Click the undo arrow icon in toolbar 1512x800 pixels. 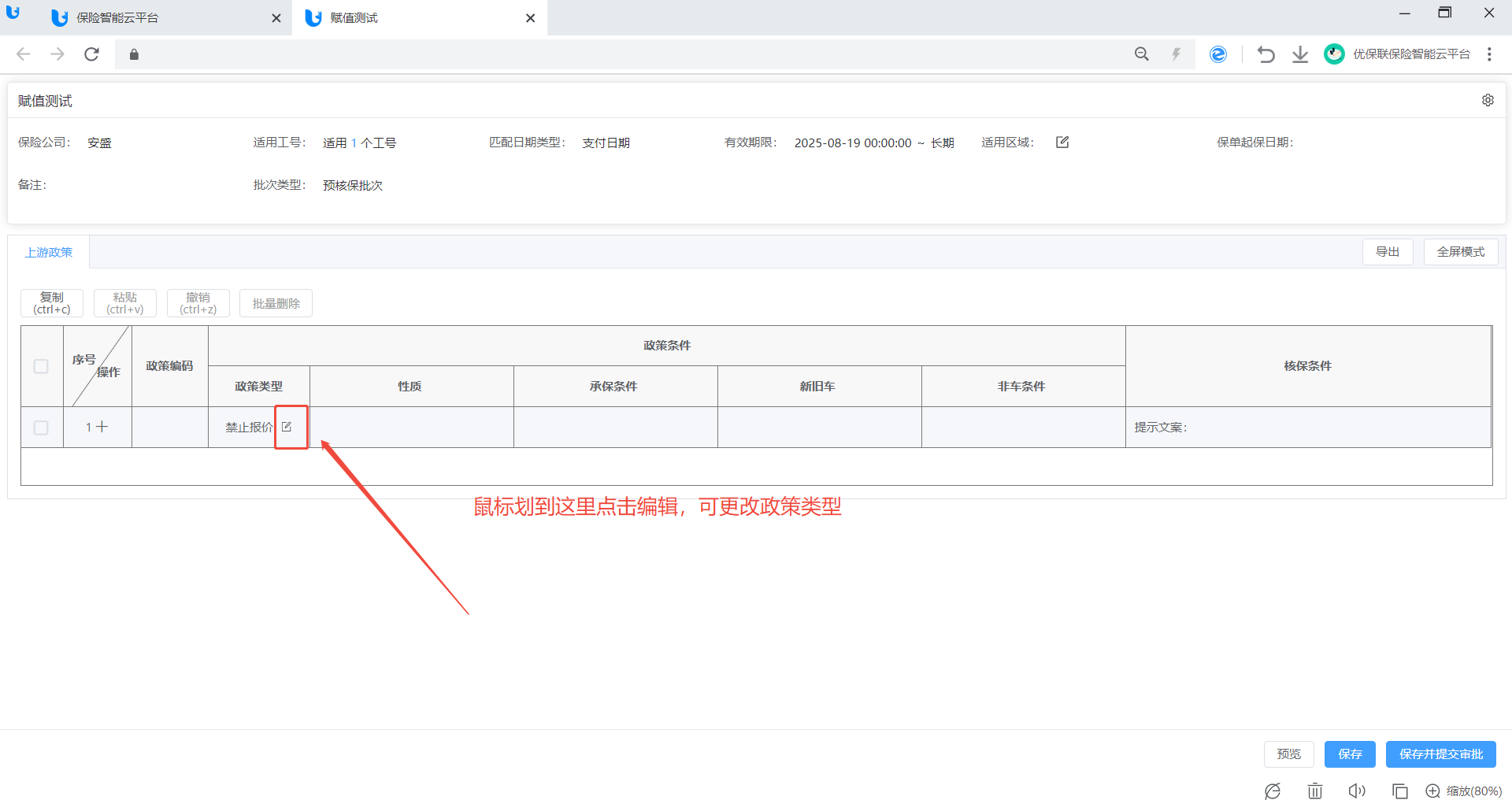click(x=1266, y=54)
